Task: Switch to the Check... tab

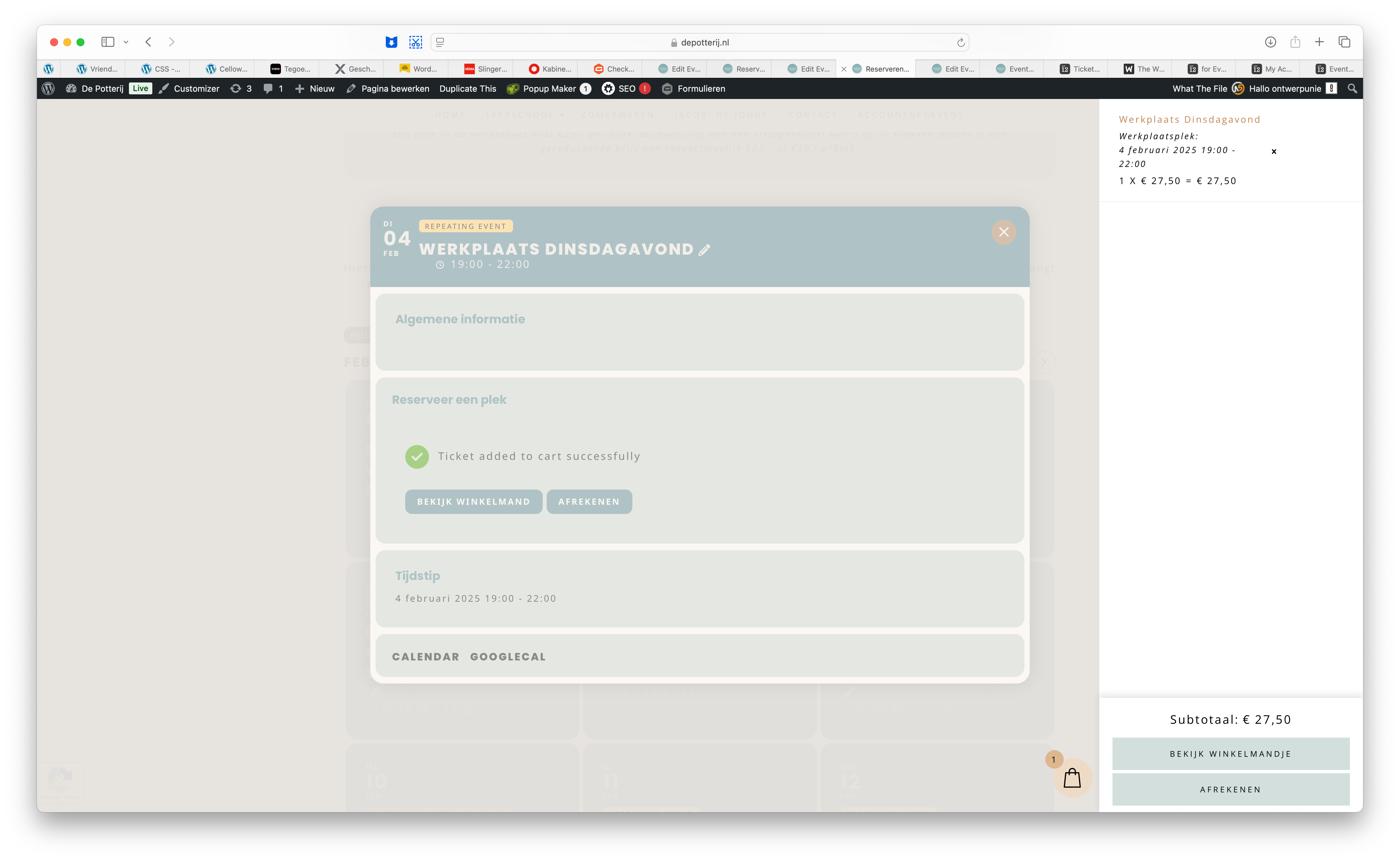Action: [614, 69]
